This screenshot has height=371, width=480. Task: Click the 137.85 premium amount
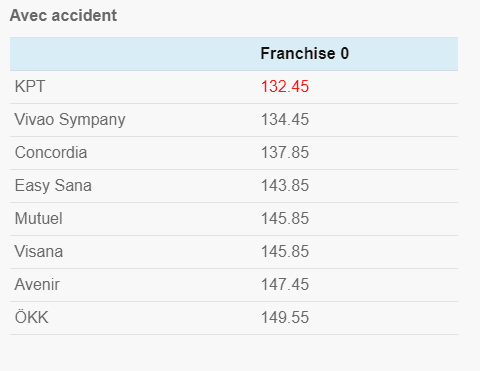point(285,153)
